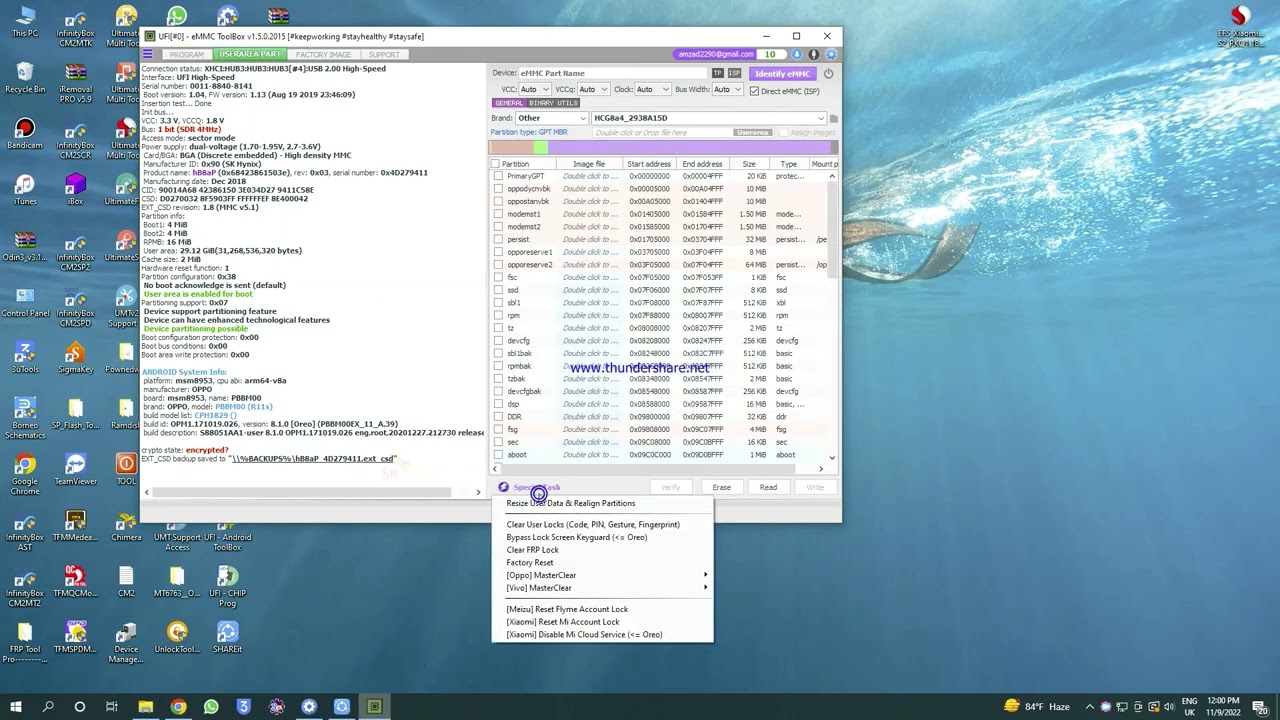Click the amzad2290@gmail.com account badge
The image size is (1280, 720).
(716, 54)
